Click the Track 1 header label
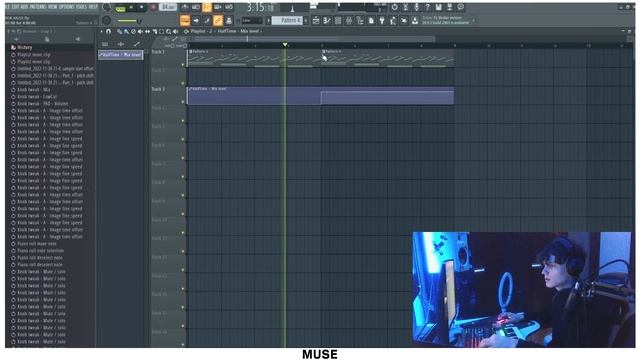 click(158, 52)
